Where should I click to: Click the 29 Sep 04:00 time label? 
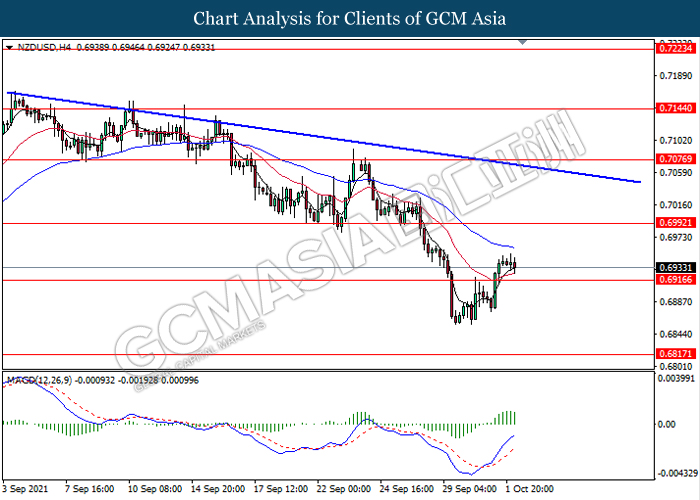click(470, 489)
